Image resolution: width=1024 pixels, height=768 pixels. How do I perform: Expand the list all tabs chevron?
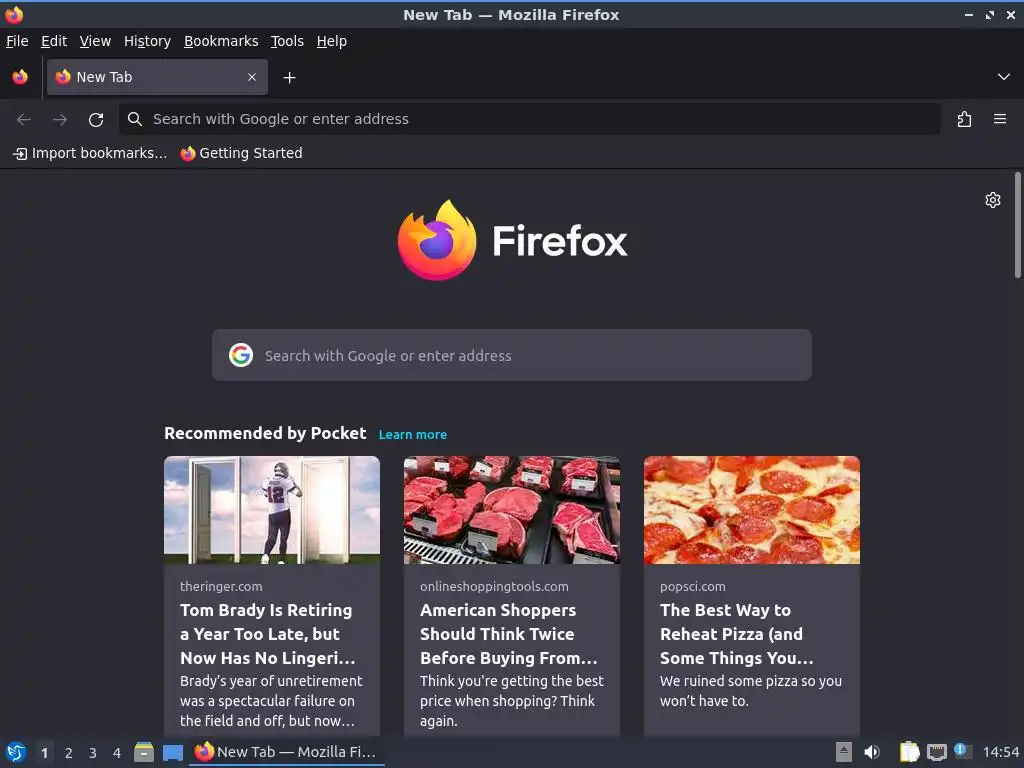1004,77
